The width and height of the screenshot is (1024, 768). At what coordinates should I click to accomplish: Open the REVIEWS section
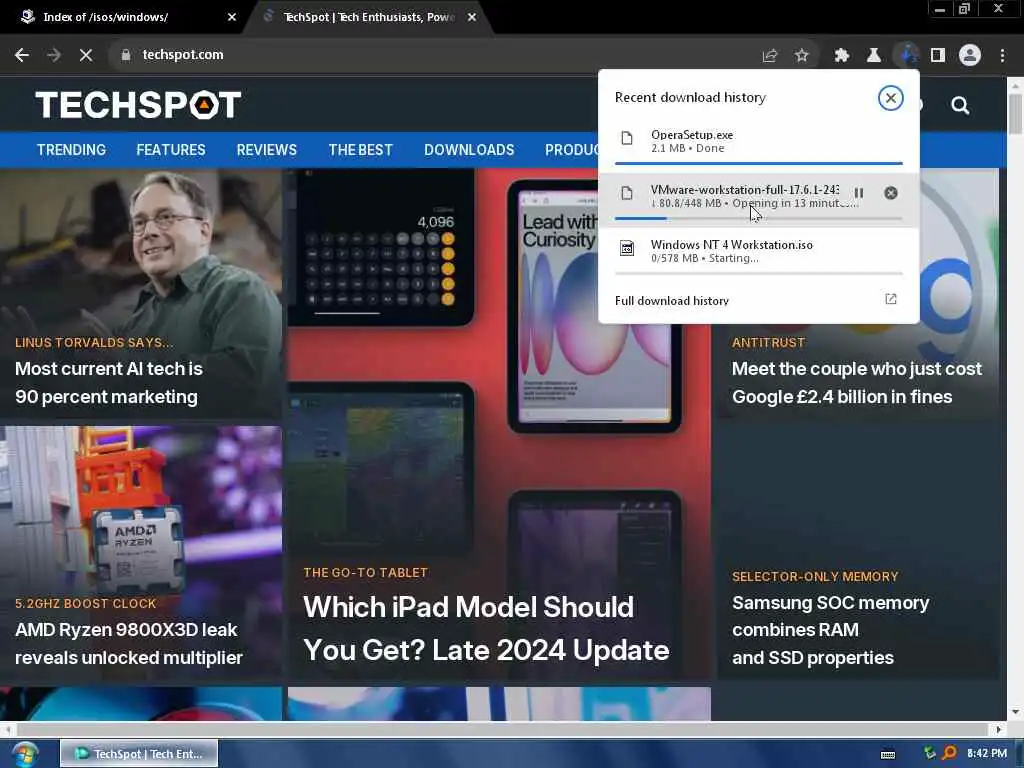tap(266, 150)
